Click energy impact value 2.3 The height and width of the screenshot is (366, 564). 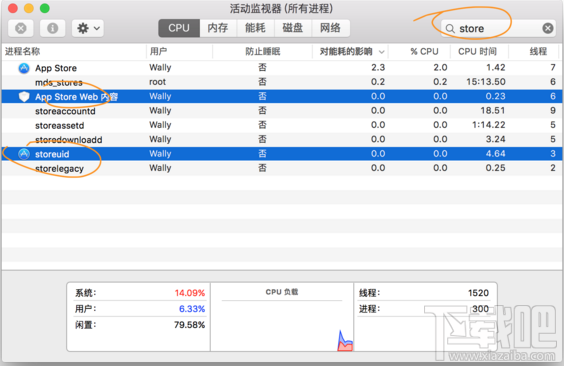point(378,68)
